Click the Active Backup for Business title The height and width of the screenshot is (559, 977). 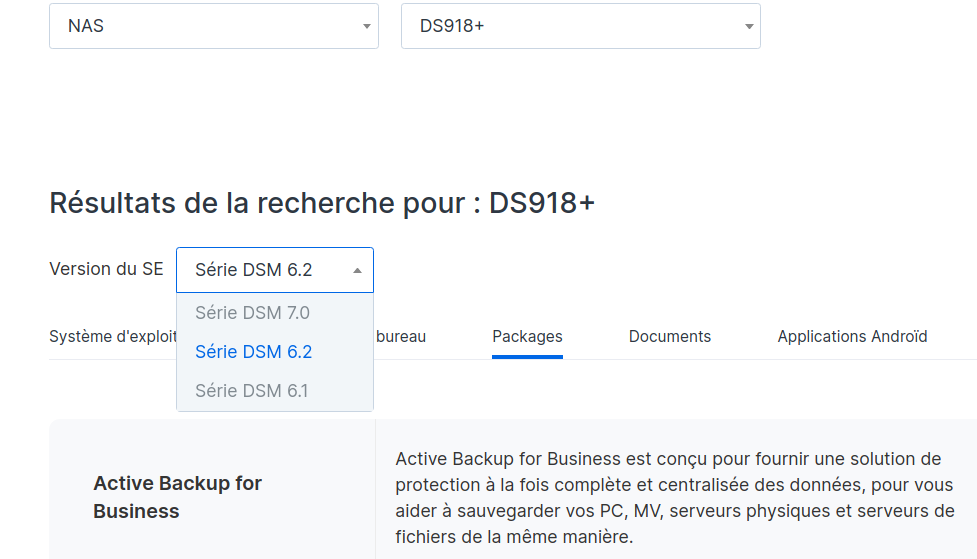(x=177, y=497)
